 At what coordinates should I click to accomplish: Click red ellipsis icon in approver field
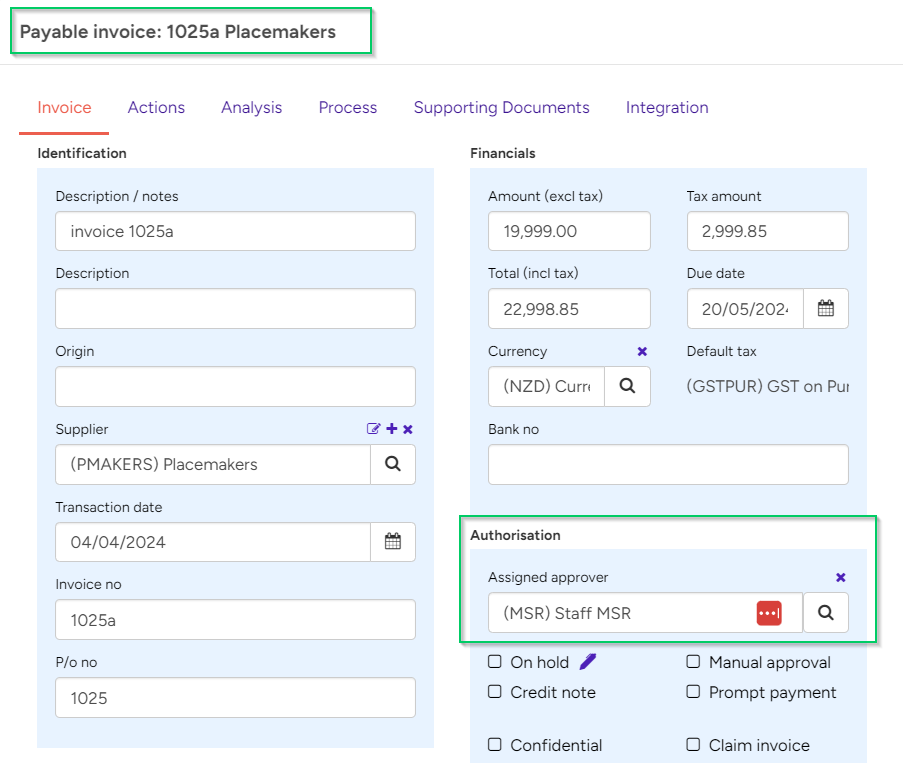pos(769,613)
